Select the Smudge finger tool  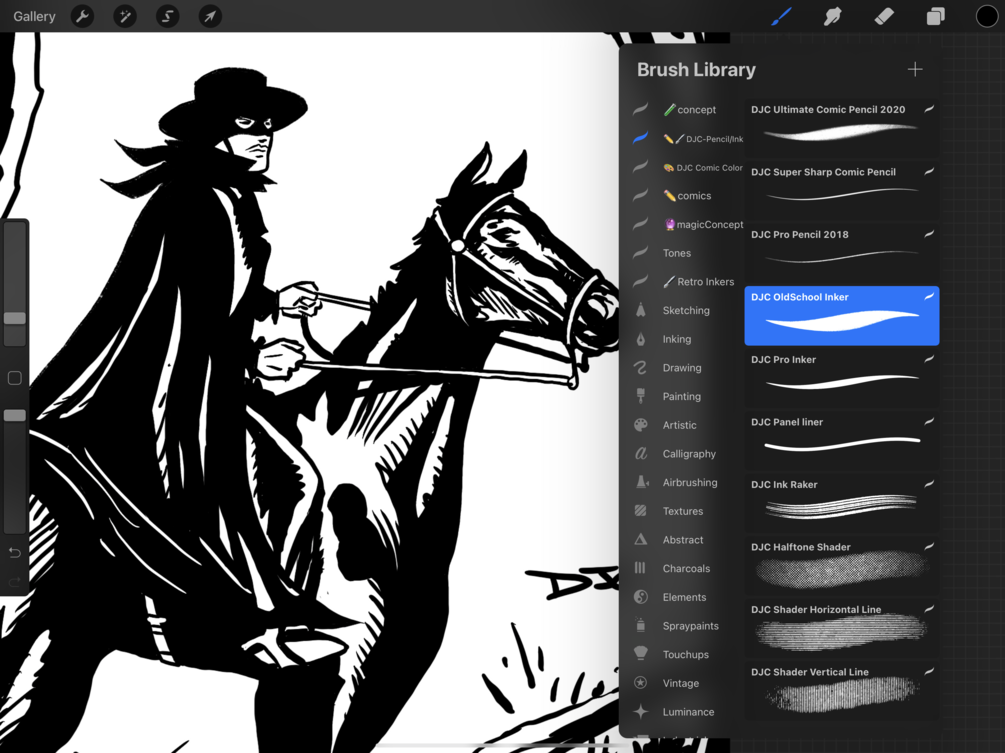833,16
